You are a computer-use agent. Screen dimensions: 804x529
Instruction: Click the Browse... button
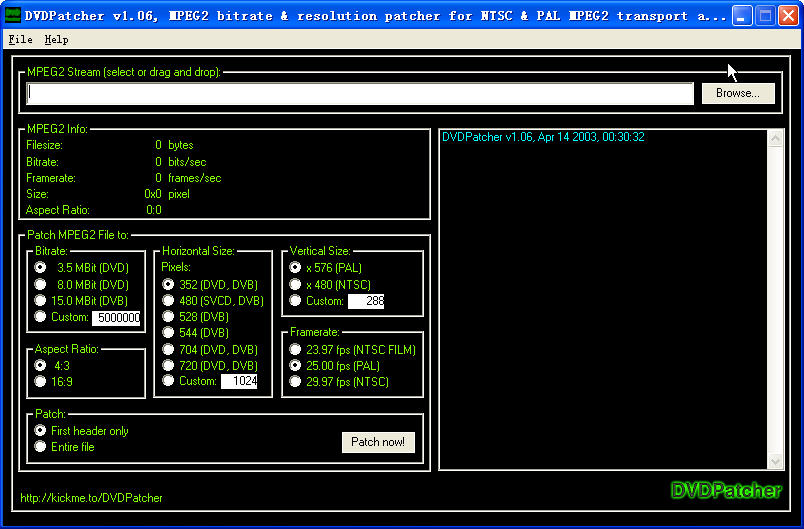point(738,93)
